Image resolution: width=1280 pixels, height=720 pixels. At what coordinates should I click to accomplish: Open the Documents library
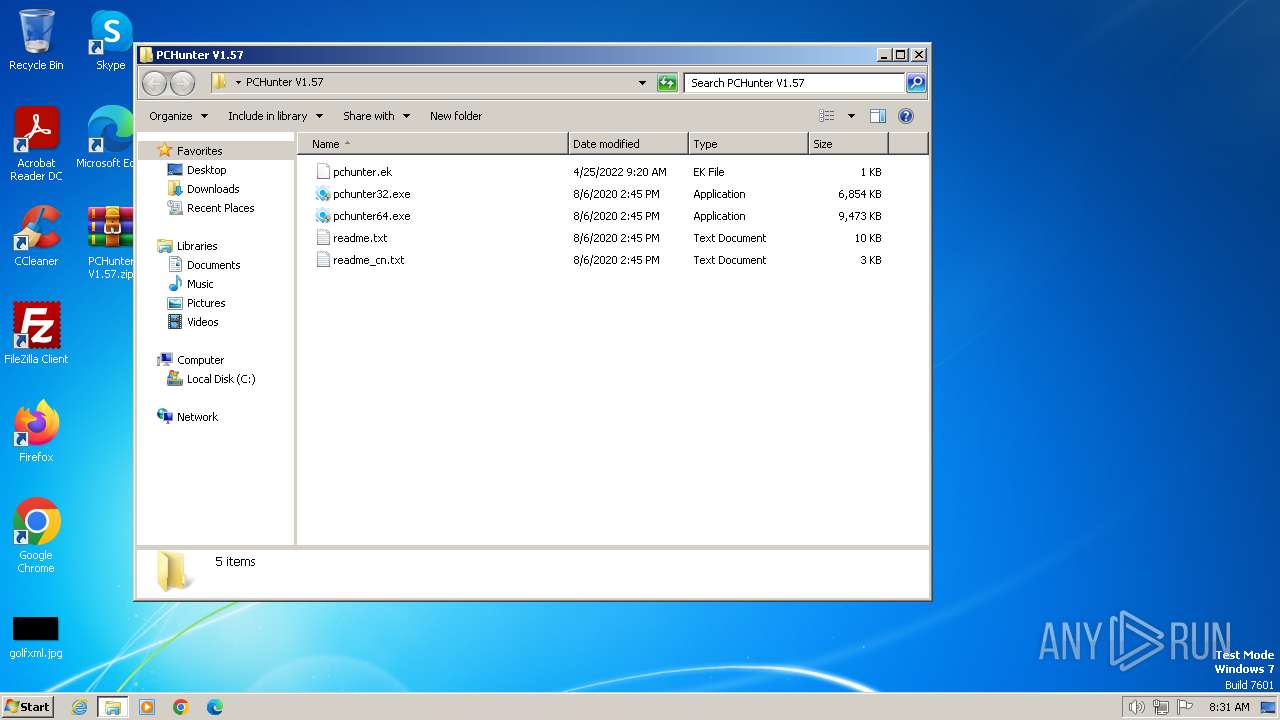pos(213,265)
